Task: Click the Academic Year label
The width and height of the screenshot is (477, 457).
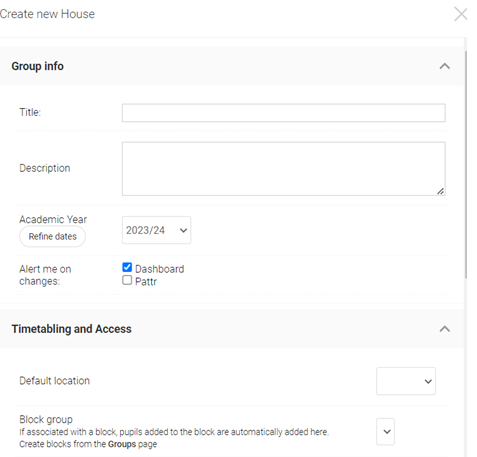Action: click(53, 220)
